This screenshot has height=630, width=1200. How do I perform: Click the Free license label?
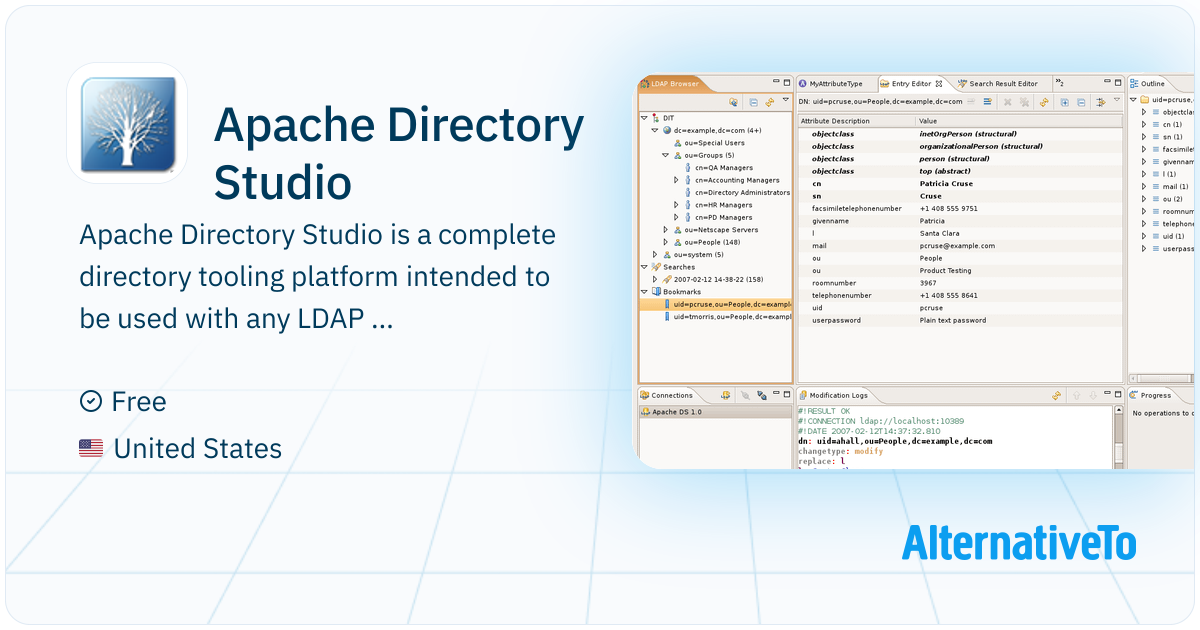139,401
